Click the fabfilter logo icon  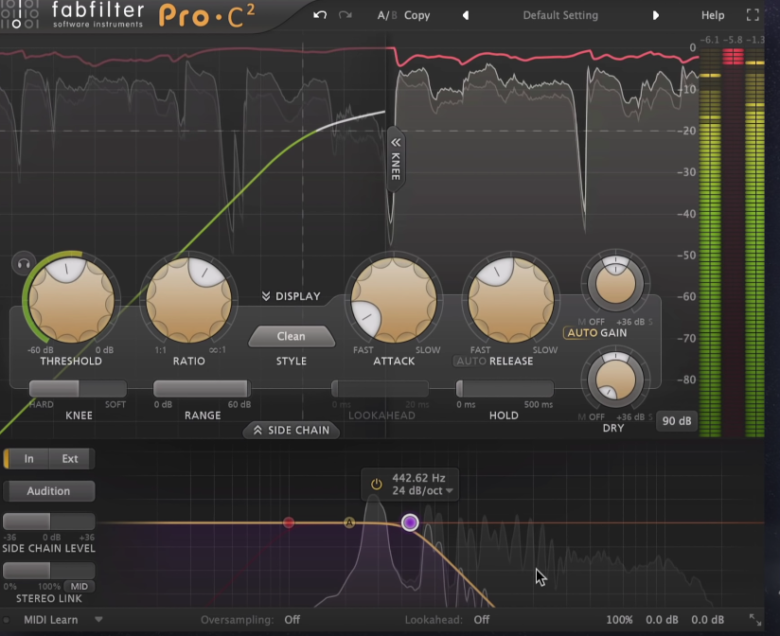[x=19, y=14]
